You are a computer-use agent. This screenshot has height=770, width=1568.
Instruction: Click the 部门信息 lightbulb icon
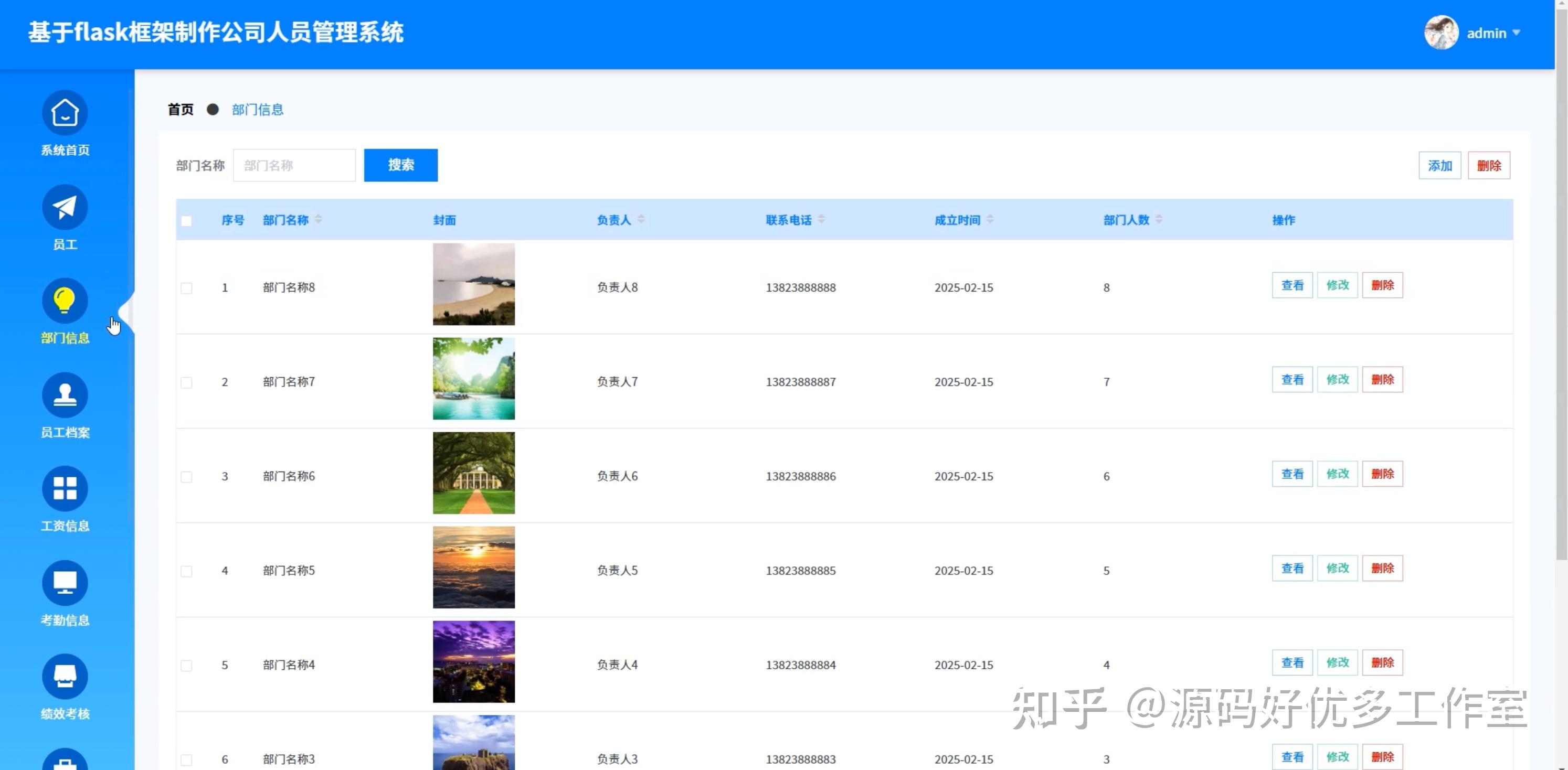65,301
